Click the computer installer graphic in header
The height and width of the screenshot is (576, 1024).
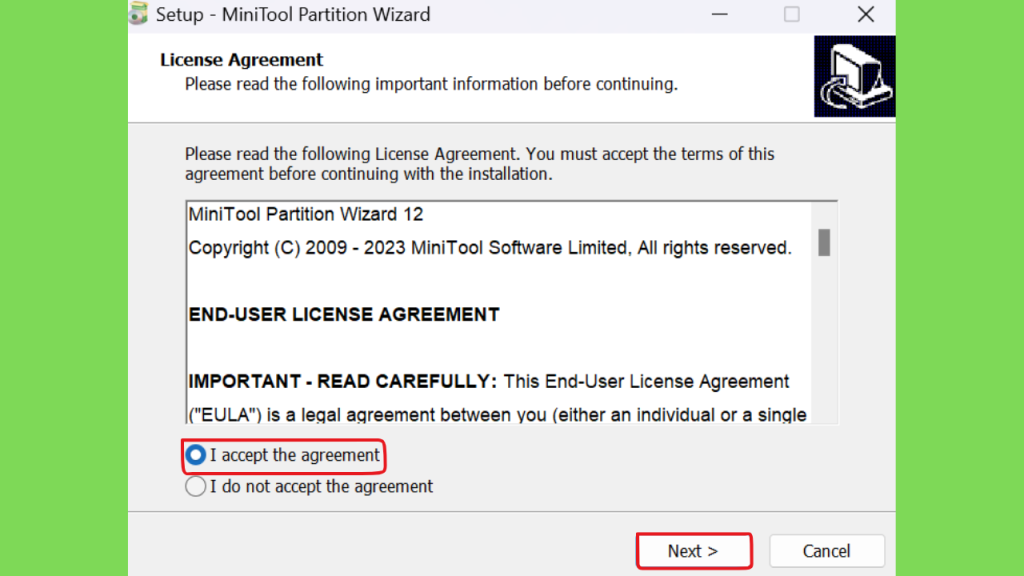854,76
